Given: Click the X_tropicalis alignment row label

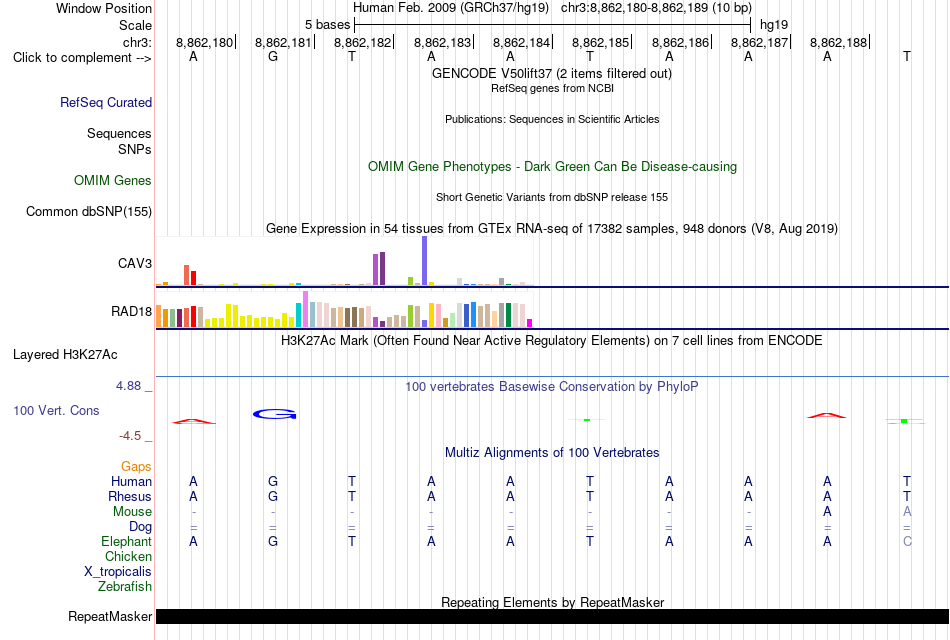Looking at the screenshot, I should click(118, 572).
